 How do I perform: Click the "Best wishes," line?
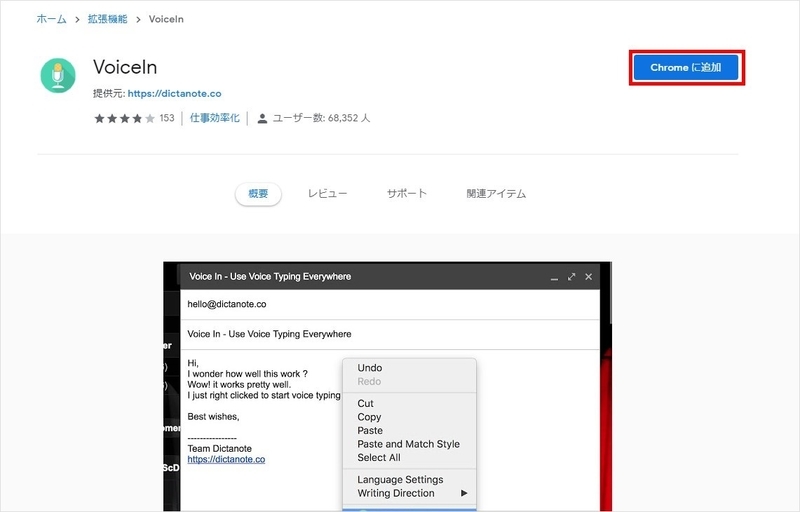tap(213, 417)
